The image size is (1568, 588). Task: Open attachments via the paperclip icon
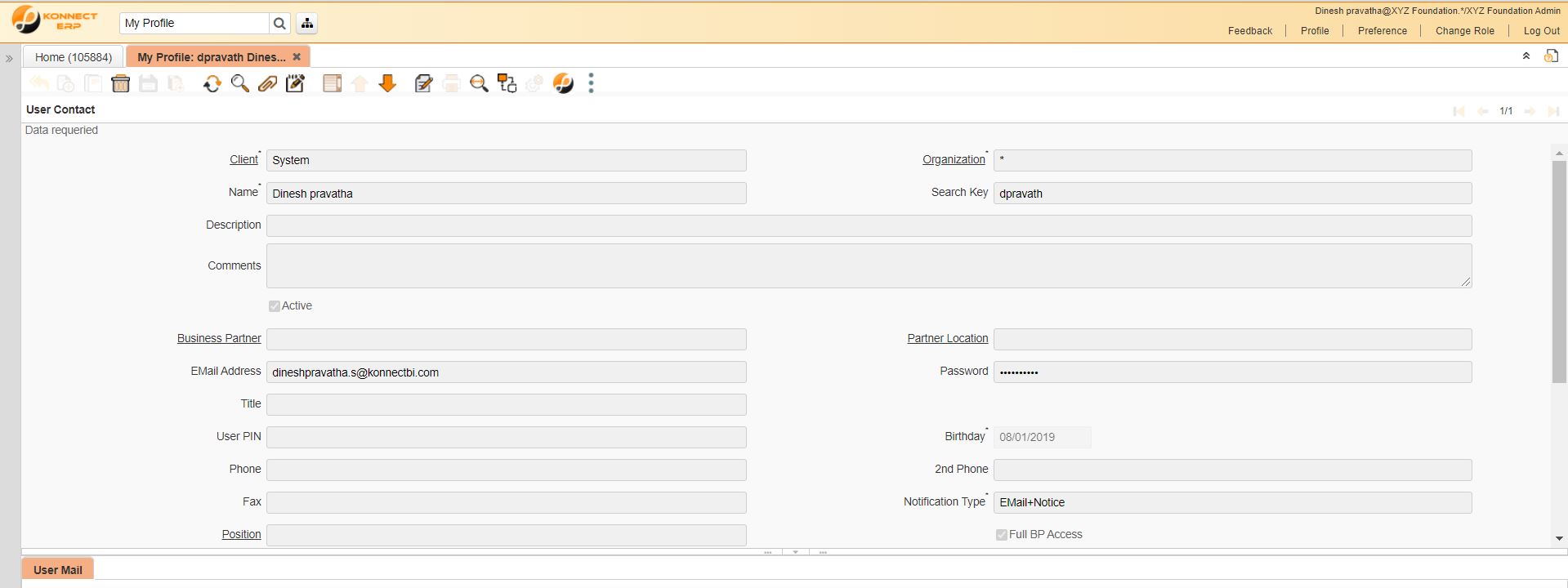tap(267, 83)
